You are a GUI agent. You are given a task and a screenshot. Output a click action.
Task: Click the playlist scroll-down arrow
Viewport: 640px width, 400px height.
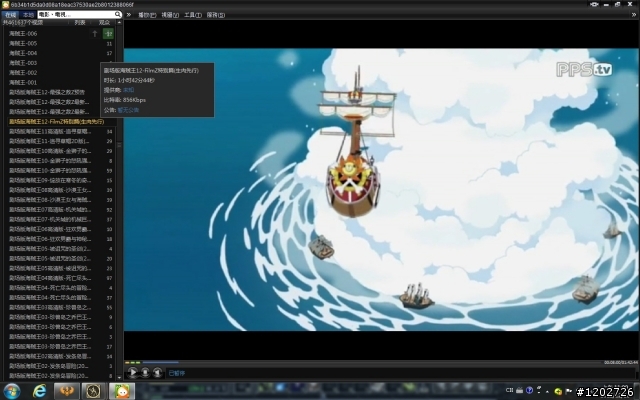(119, 378)
